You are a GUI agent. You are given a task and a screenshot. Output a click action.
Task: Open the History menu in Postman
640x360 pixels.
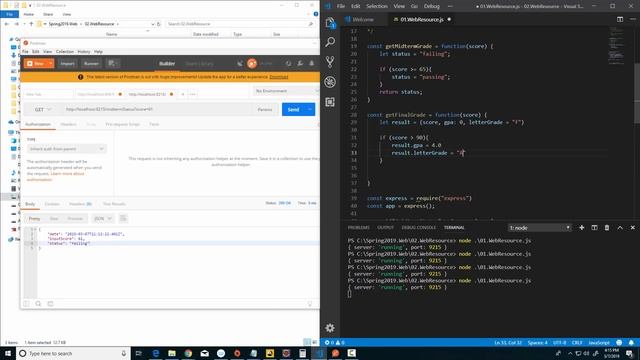coord(84,51)
